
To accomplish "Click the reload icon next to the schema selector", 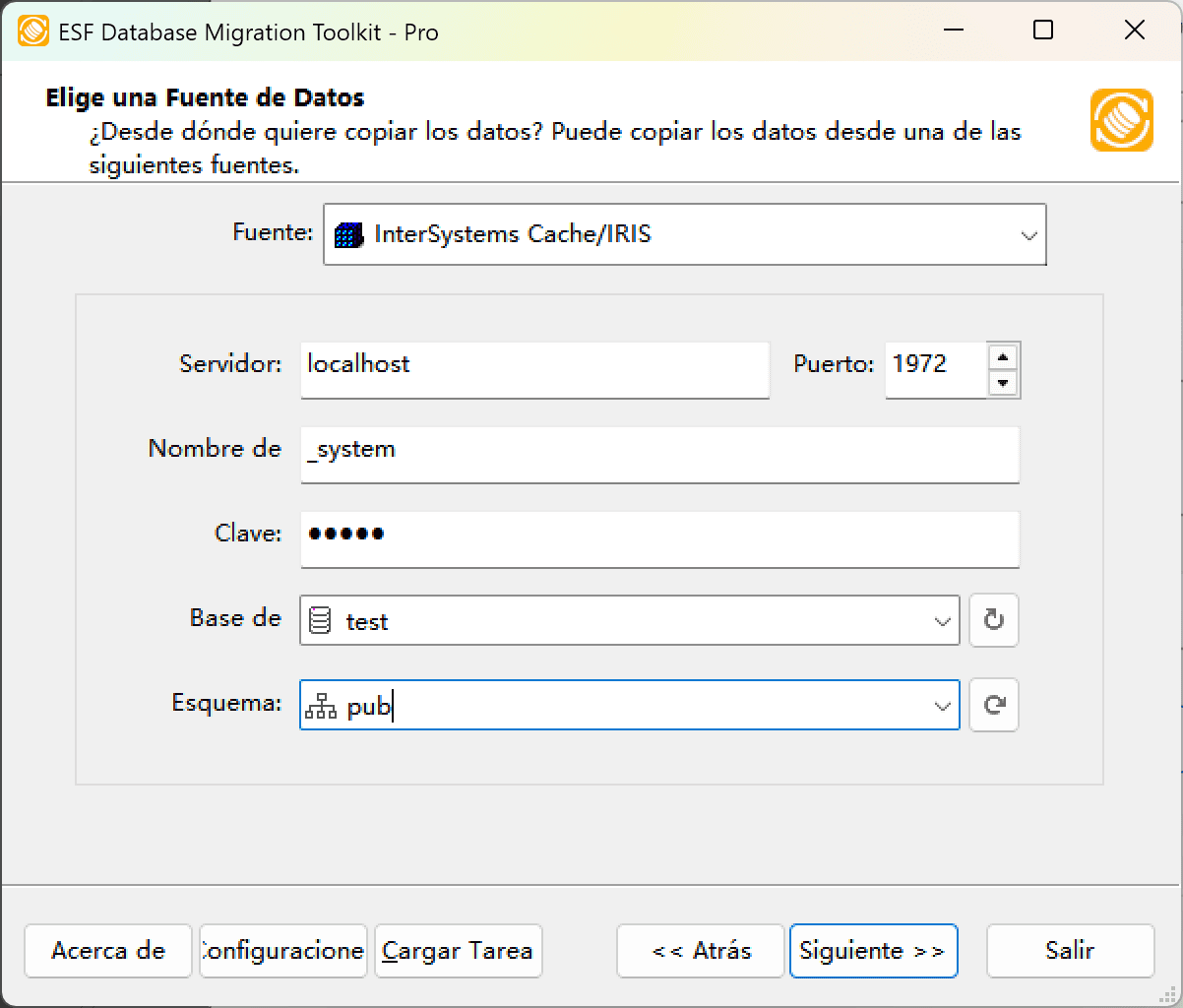I will pos(993,705).
